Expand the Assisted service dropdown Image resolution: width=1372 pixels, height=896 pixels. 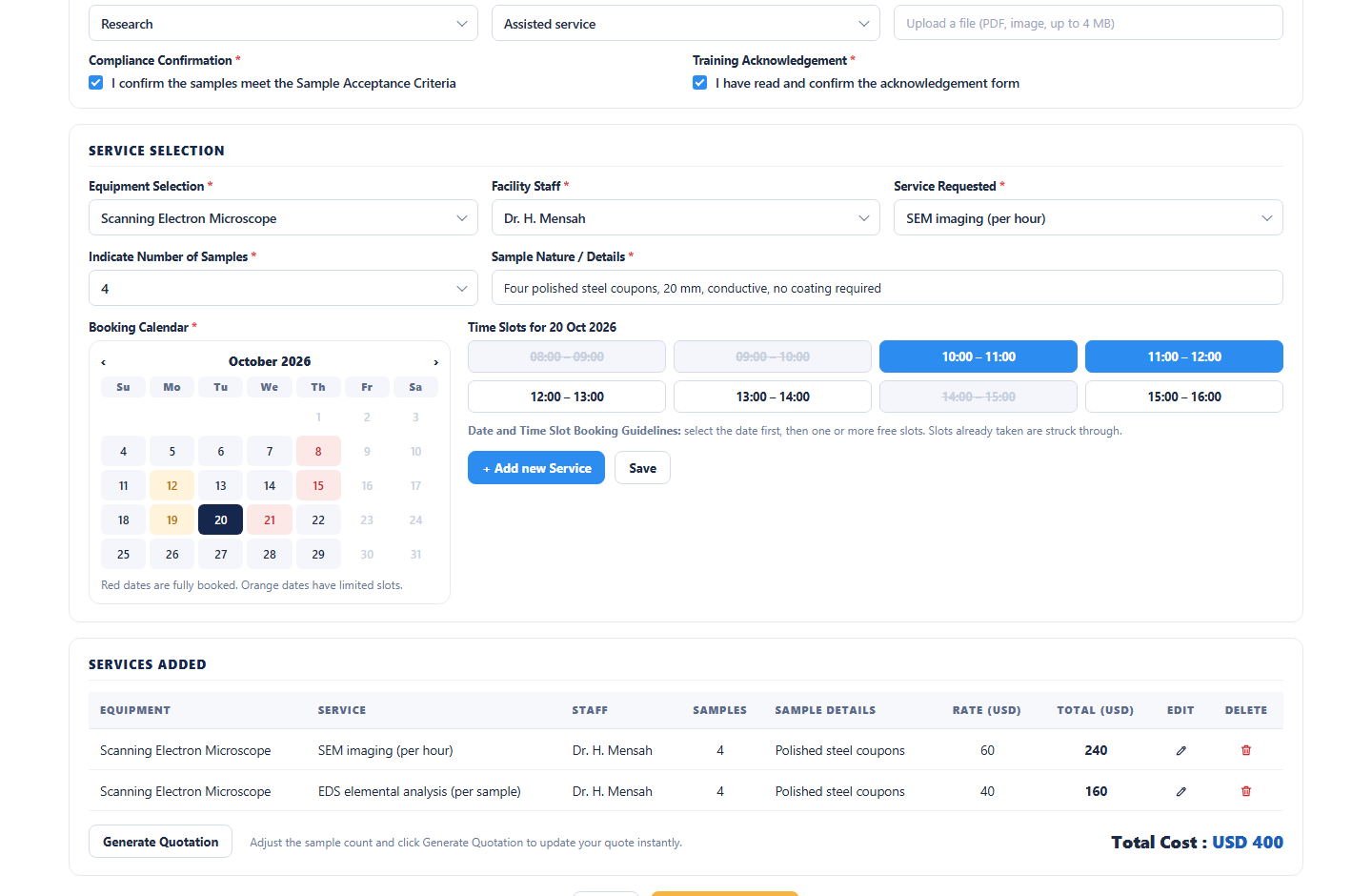click(686, 24)
